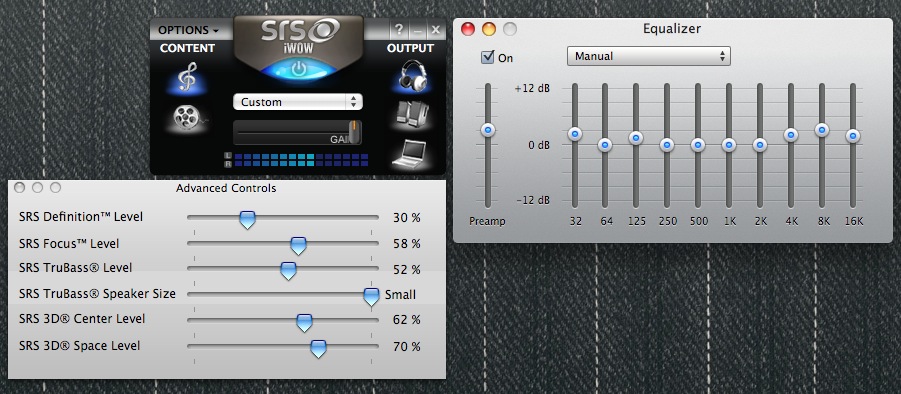This screenshot has width=901, height=394.
Task: Click the 1K band slider knob
Action: [x=729, y=145]
